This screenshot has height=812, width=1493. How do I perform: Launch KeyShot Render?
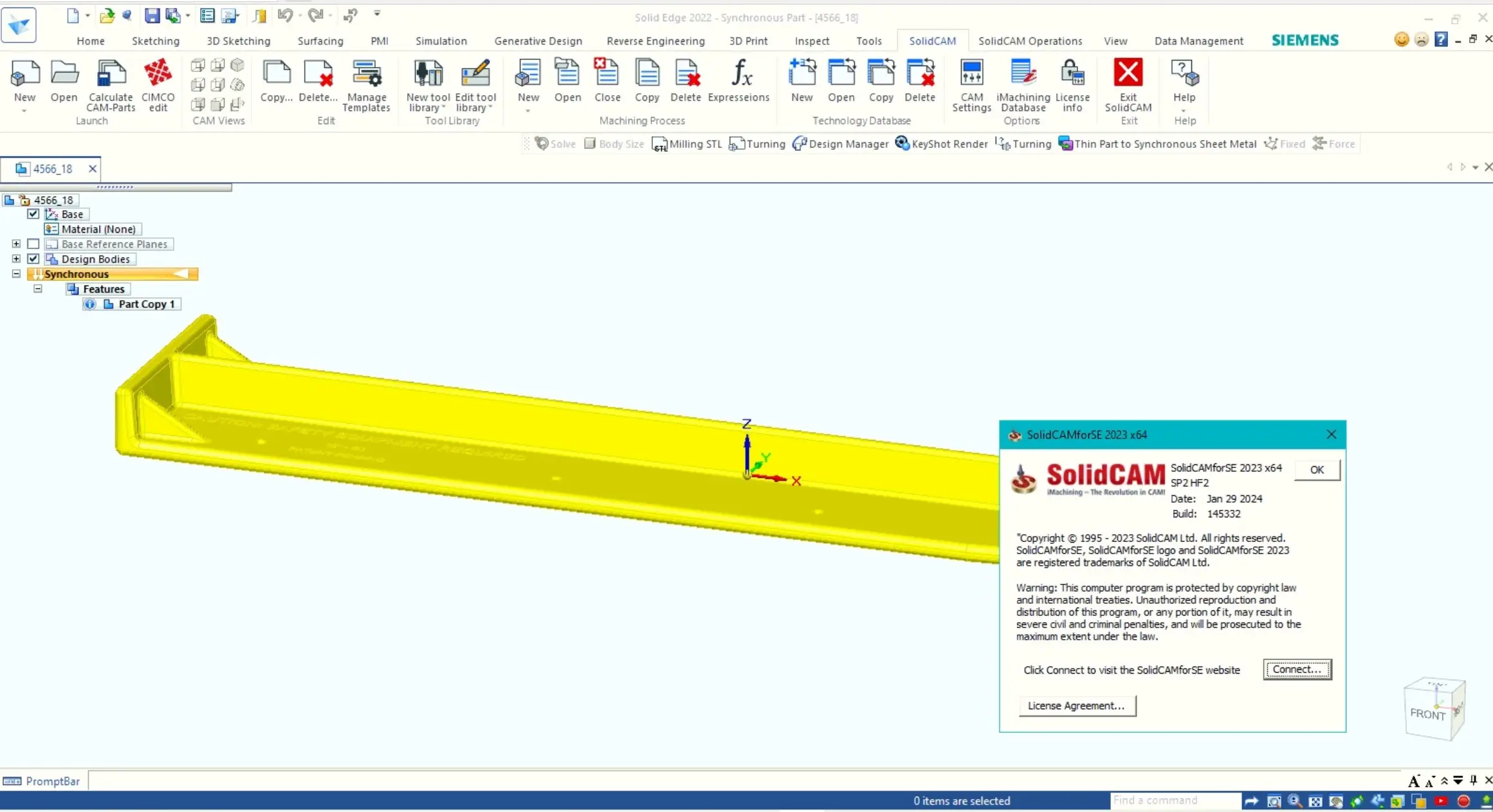click(x=941, y=144)
